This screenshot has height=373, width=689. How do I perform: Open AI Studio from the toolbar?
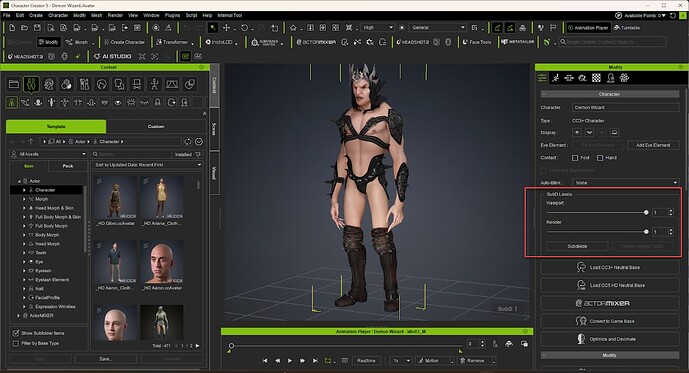click(112, 56)
